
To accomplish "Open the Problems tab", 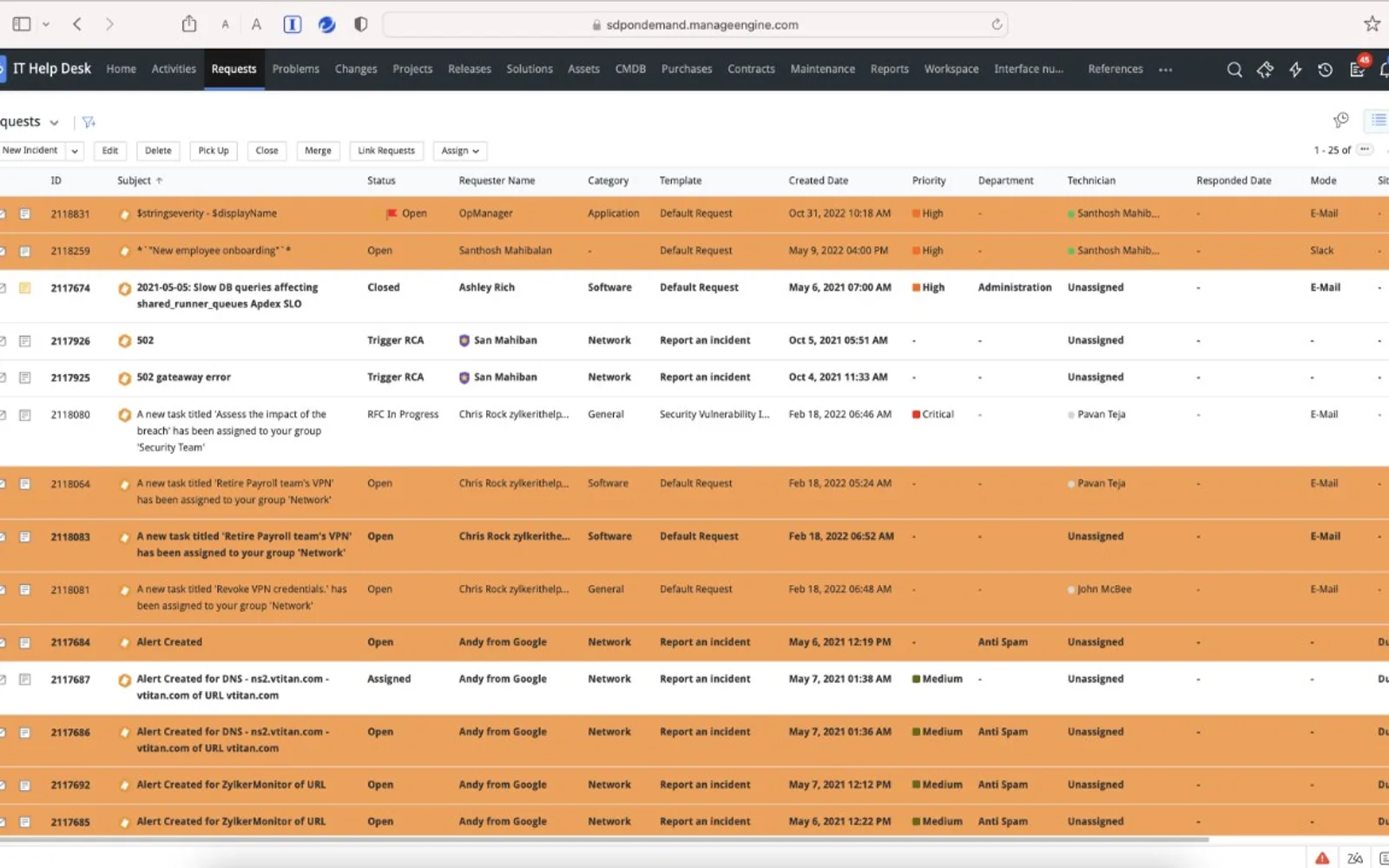I will (x=296, y=69).
